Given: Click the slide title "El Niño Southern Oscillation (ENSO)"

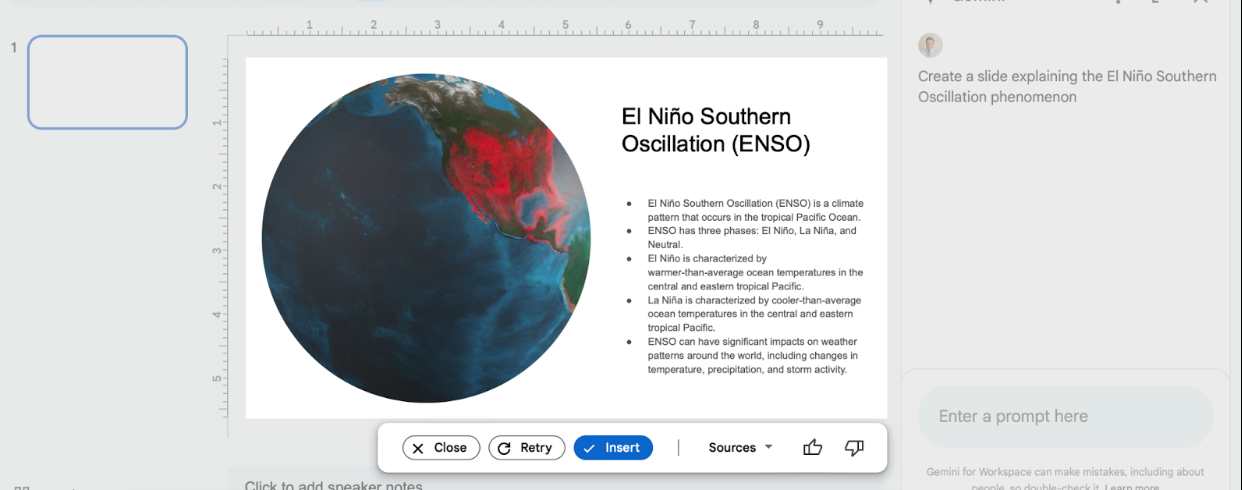Looking at the screenshot, I should pyautogui.click(x=715, y=130).
